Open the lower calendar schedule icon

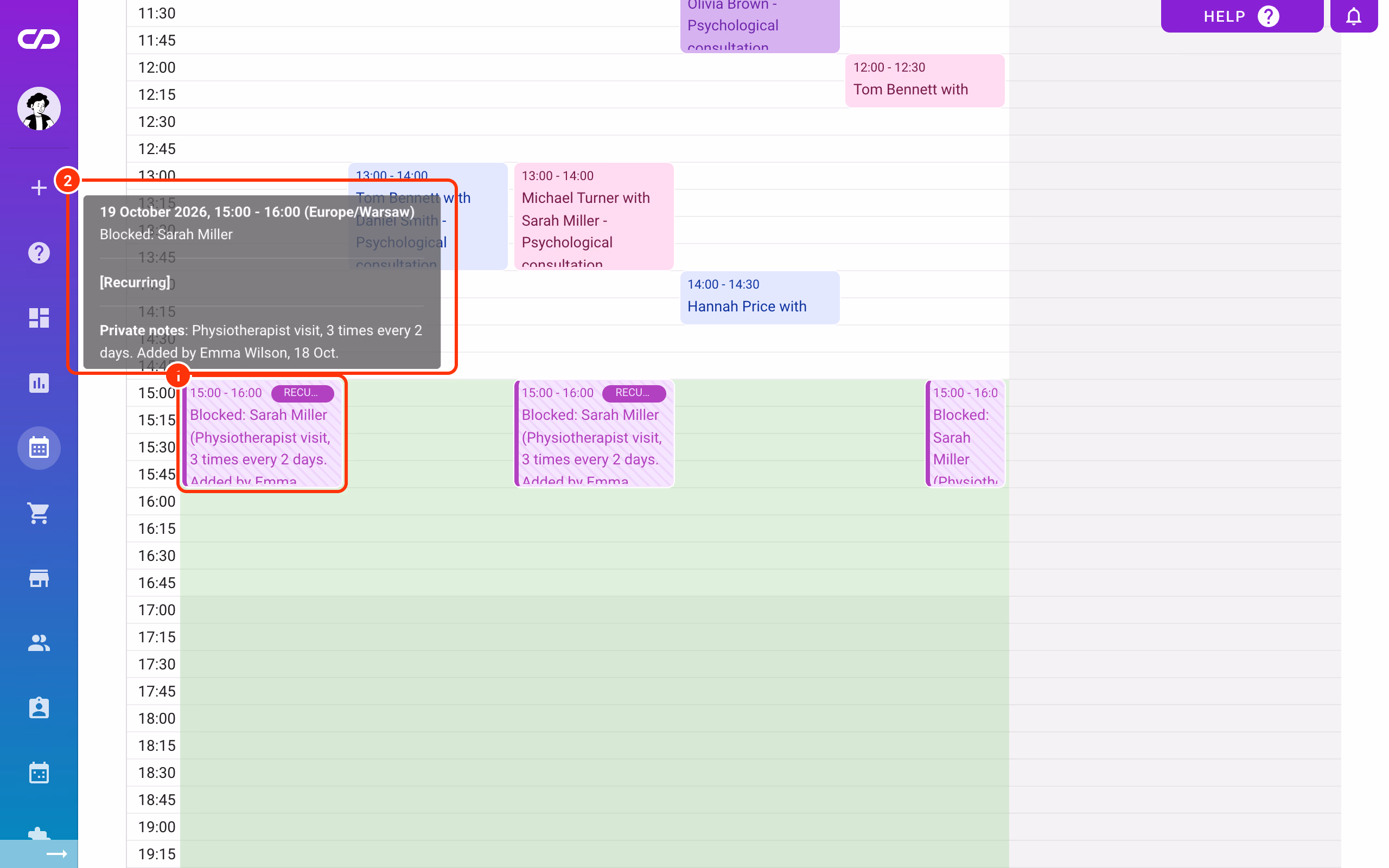[39, 773]
